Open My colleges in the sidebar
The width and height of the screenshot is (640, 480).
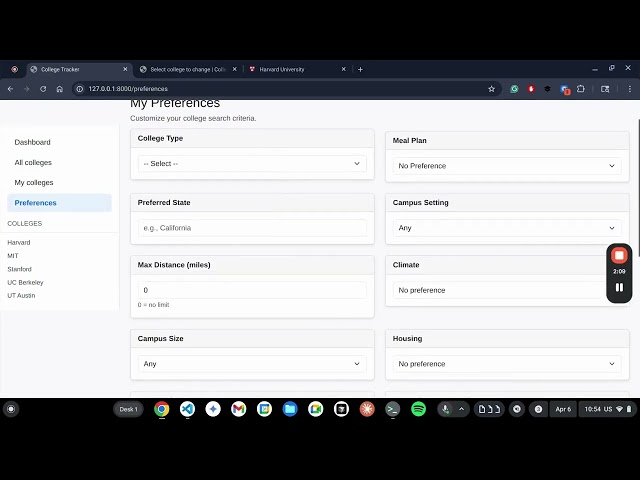(34, 183)
